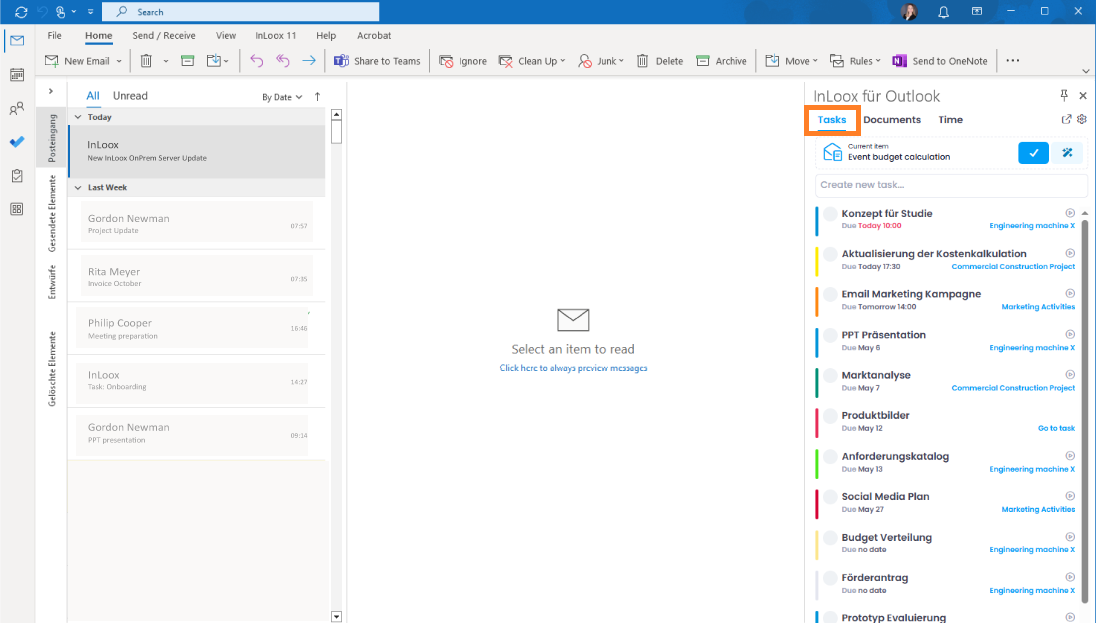Close the InLoox für Outlook pane
Viewport: 1096px width, 623px height.
click(1083, 95)
